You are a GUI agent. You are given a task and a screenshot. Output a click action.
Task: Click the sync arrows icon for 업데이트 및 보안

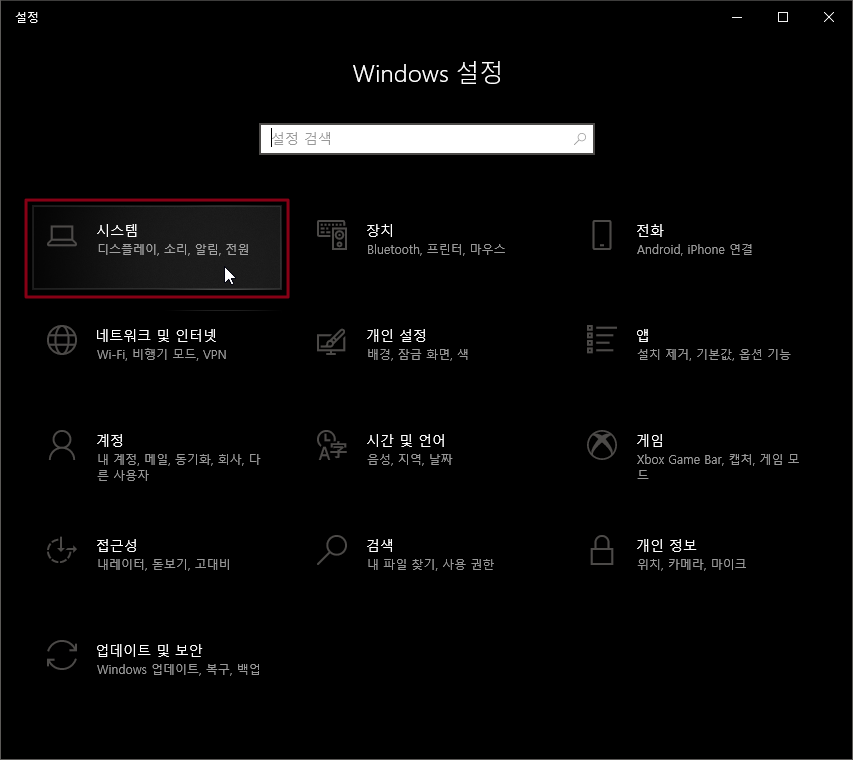coord(61,655)
